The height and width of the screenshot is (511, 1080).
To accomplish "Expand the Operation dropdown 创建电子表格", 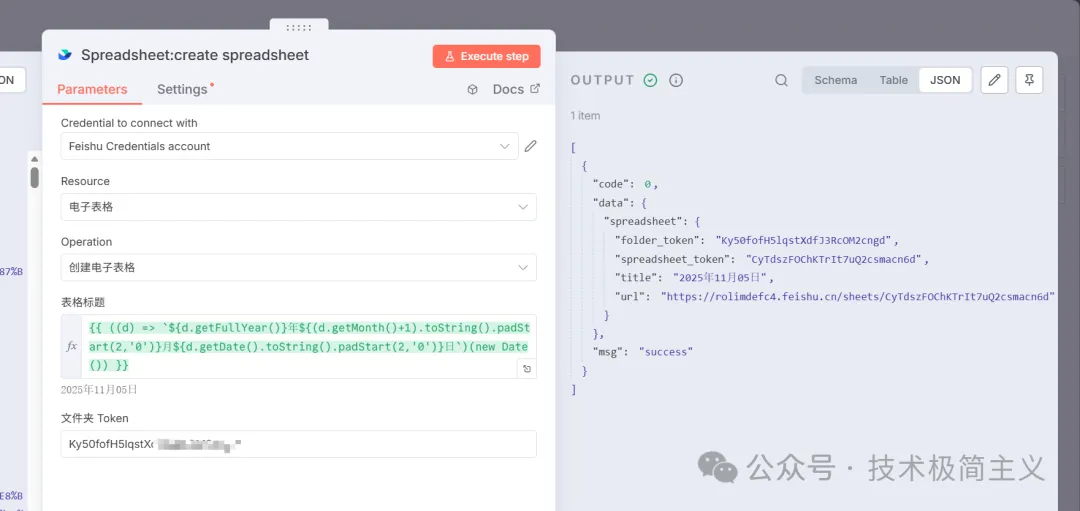I will pos(298,267).
